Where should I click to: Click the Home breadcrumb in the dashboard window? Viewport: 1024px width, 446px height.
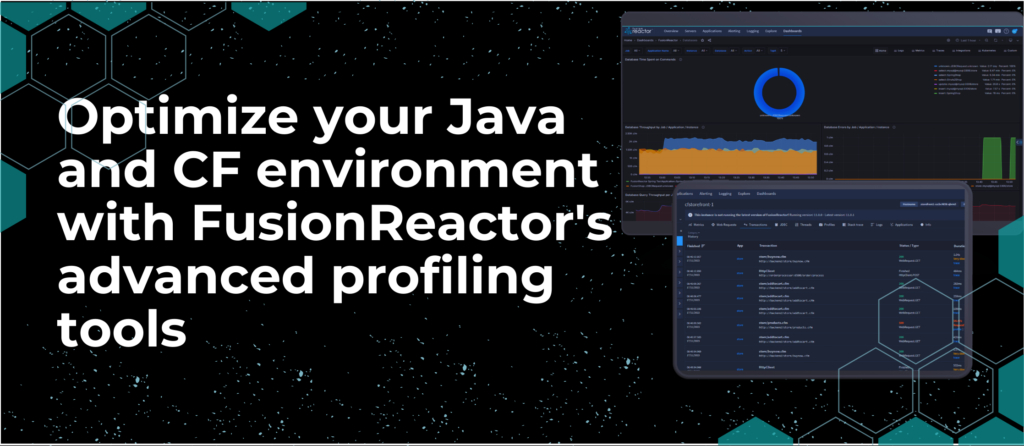coord(628,40)
